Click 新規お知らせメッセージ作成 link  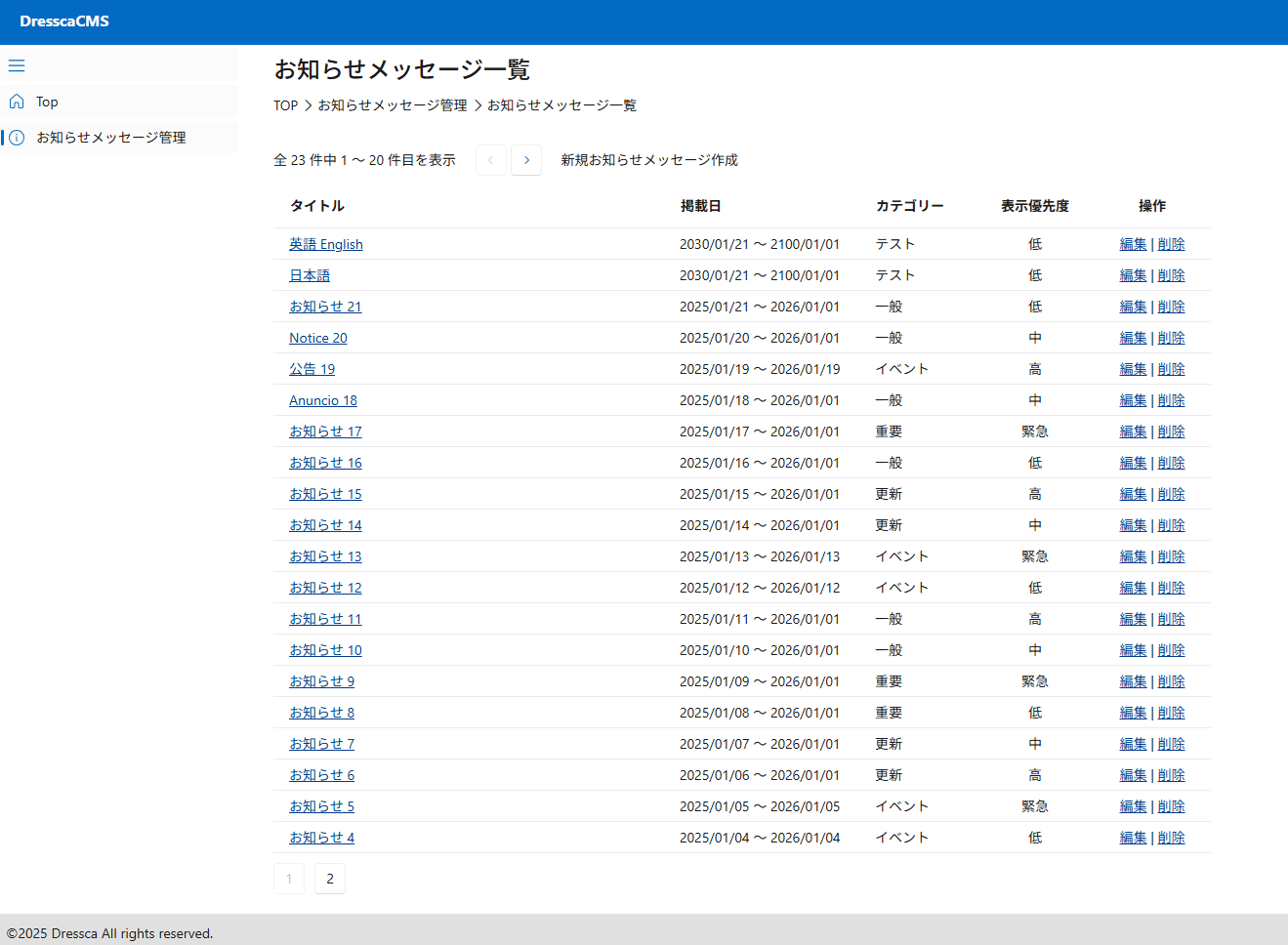648,160
